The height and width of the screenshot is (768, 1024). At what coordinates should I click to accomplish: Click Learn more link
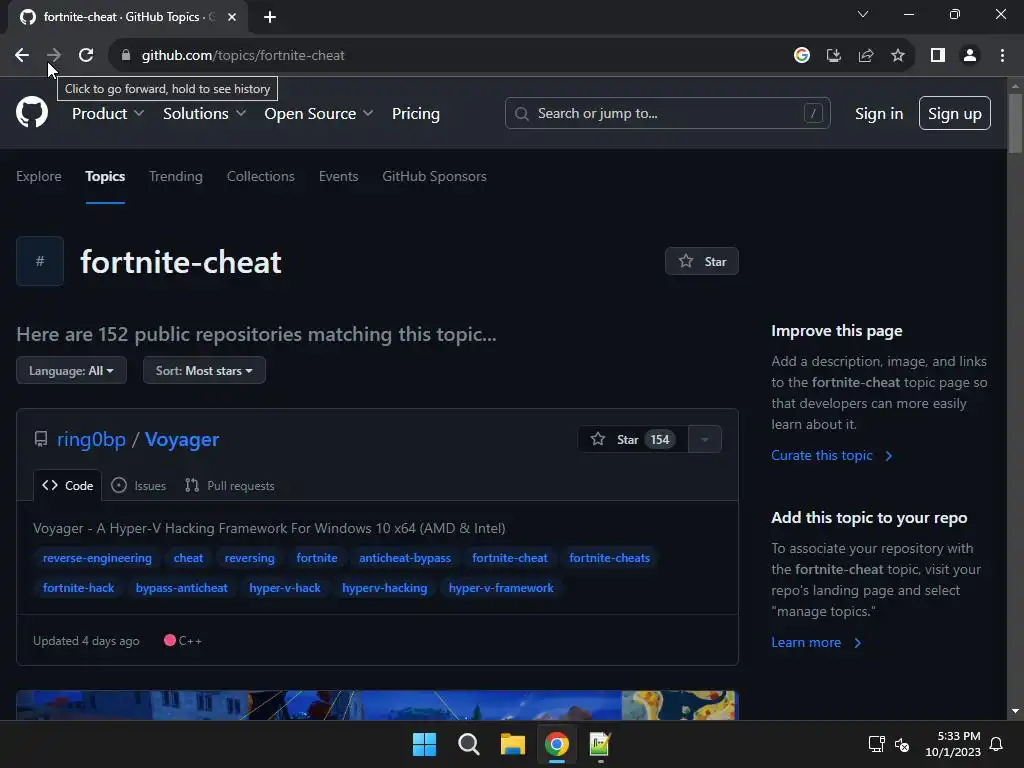[x=816, y=643]
